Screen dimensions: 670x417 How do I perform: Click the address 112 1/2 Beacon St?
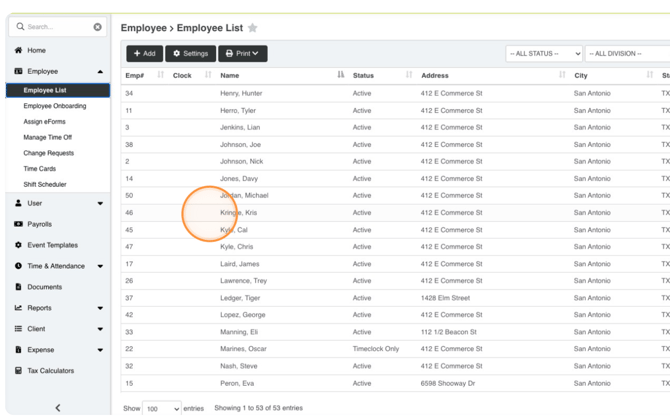(449, 332)
